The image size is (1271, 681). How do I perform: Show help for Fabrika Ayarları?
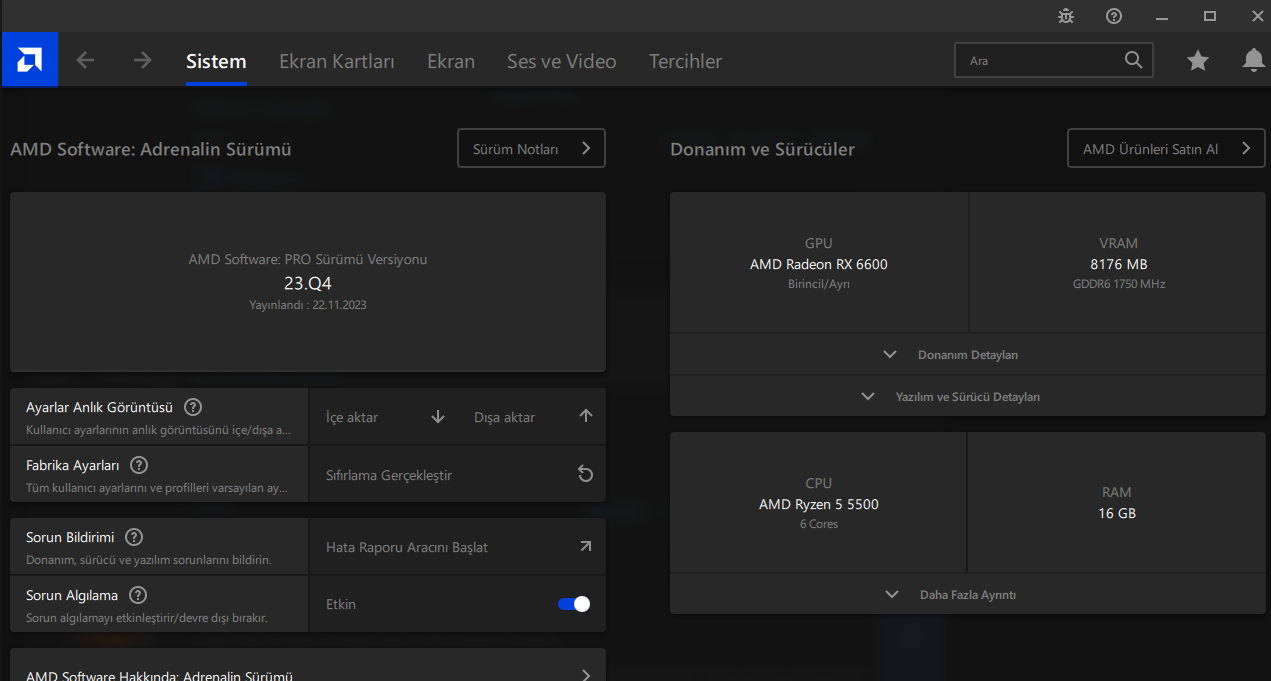(139, 465)
